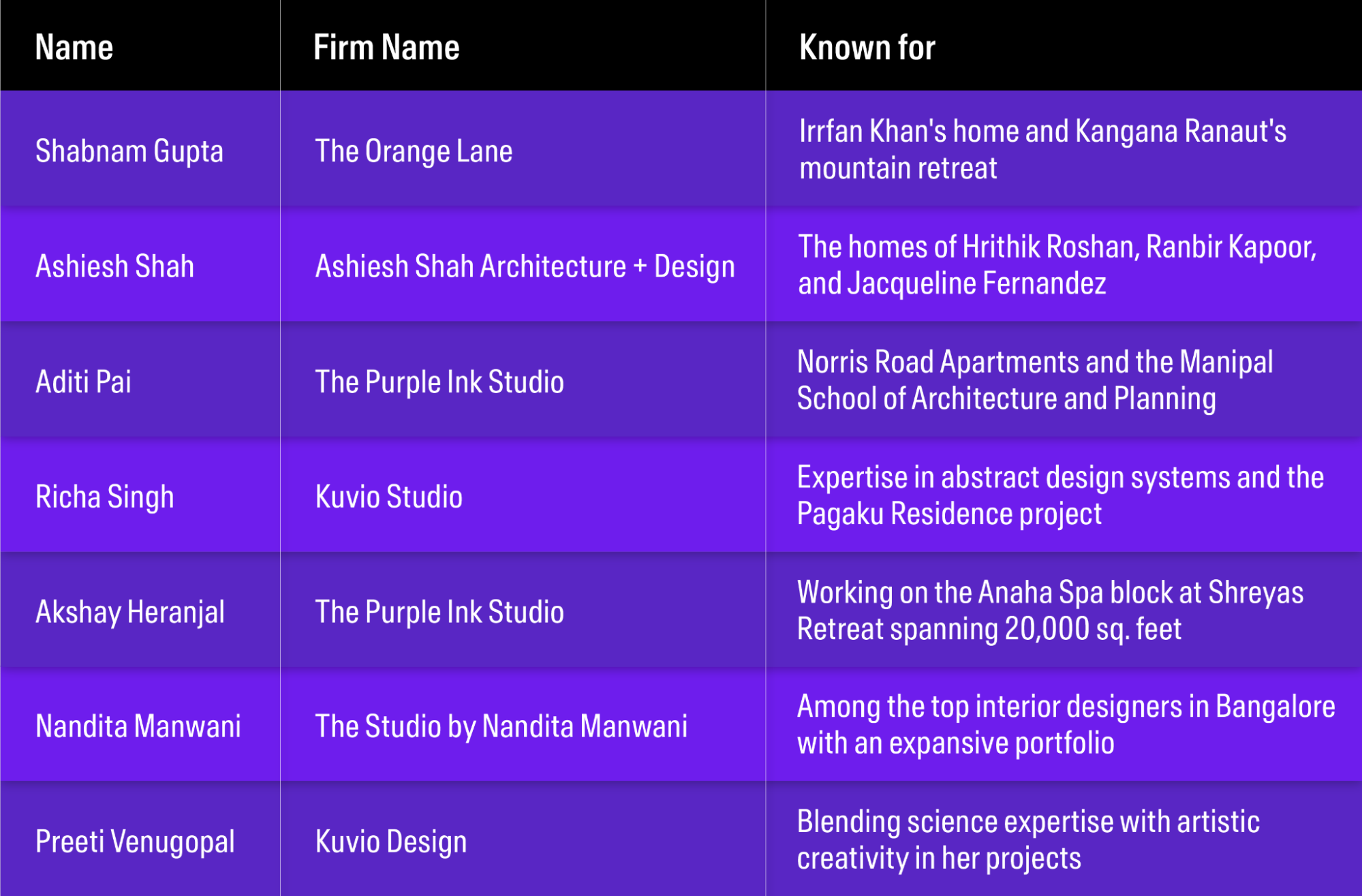This screenshot has width=1362, height=896.
Task: Click the blending science expertise description
Action: pyautogui.click(x=1028, y=839)
